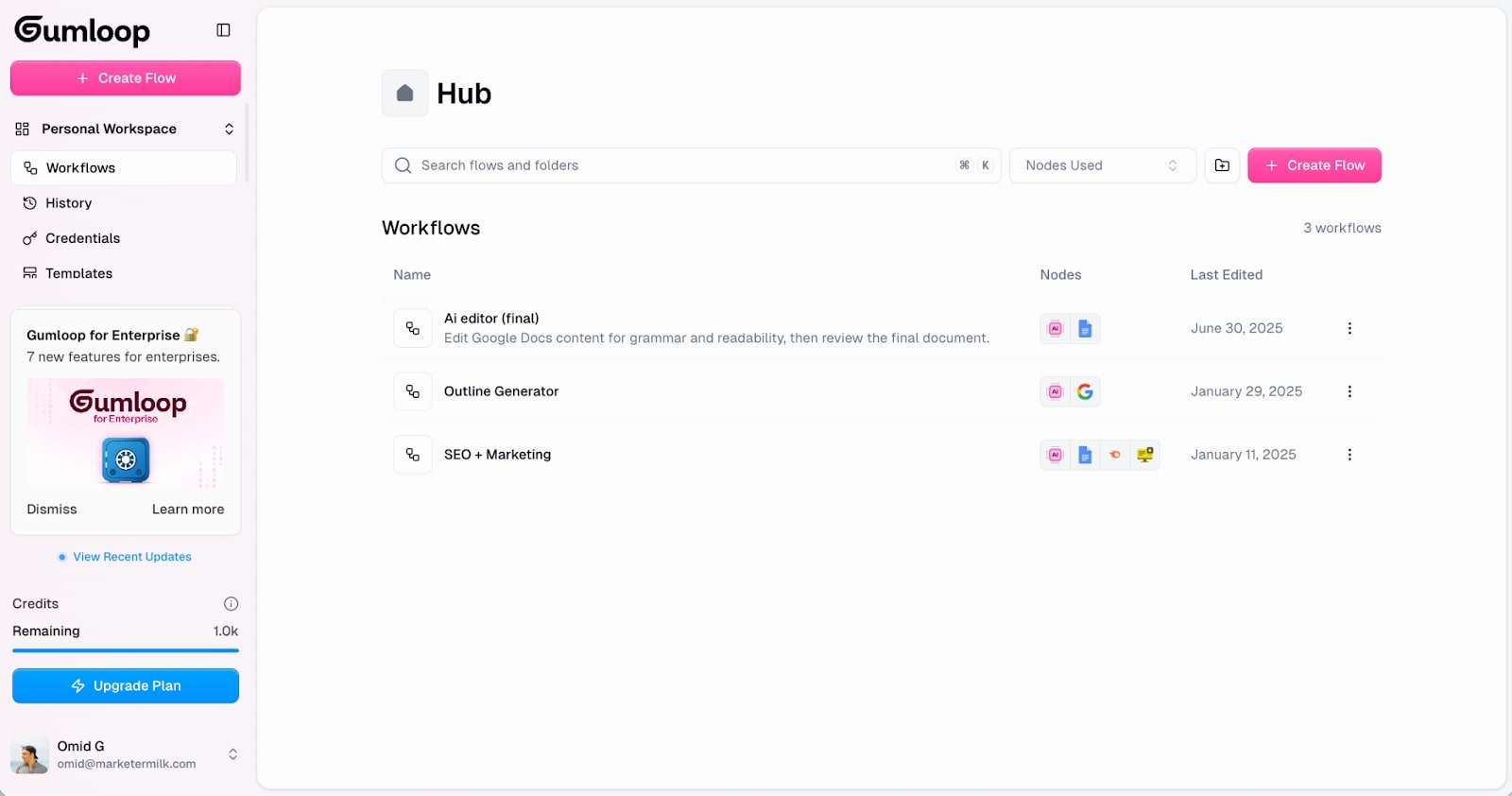The height and width of the screenshot is (796, 1512).
Task: Click the Create Flow button beside search
Action: [1314, 165]
